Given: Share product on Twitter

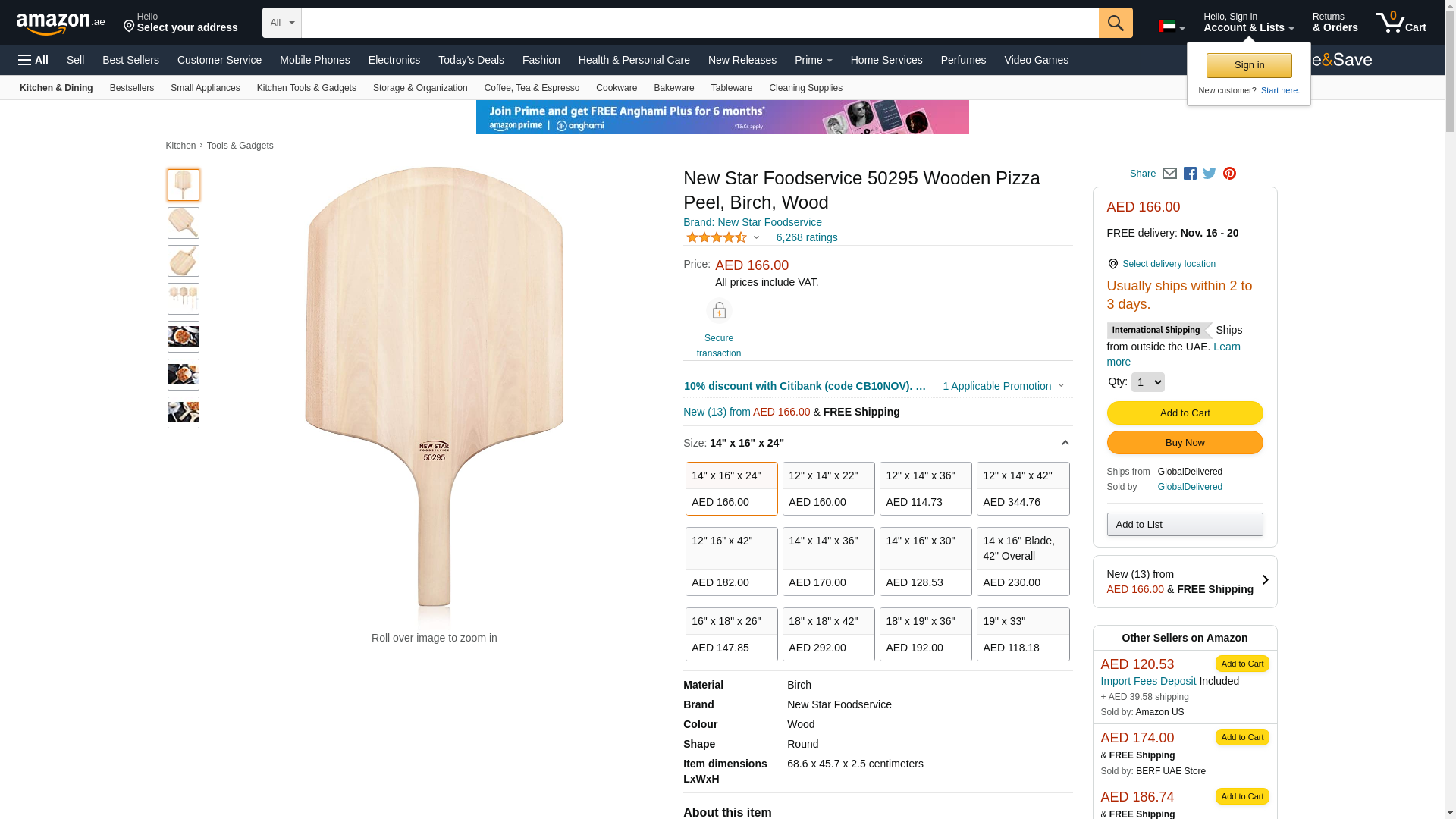Looking at the screenshot, I should (1210, 174).
